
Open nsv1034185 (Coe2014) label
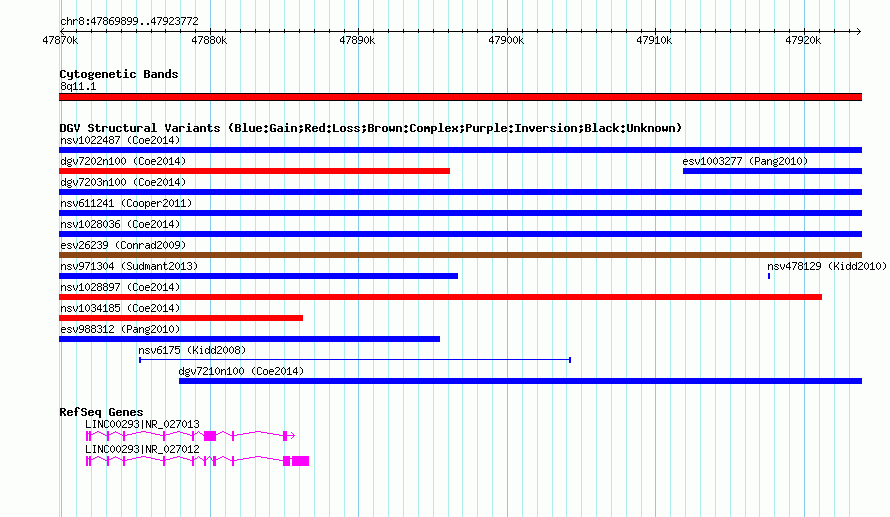pyautogui.click(x=120, y=308)
